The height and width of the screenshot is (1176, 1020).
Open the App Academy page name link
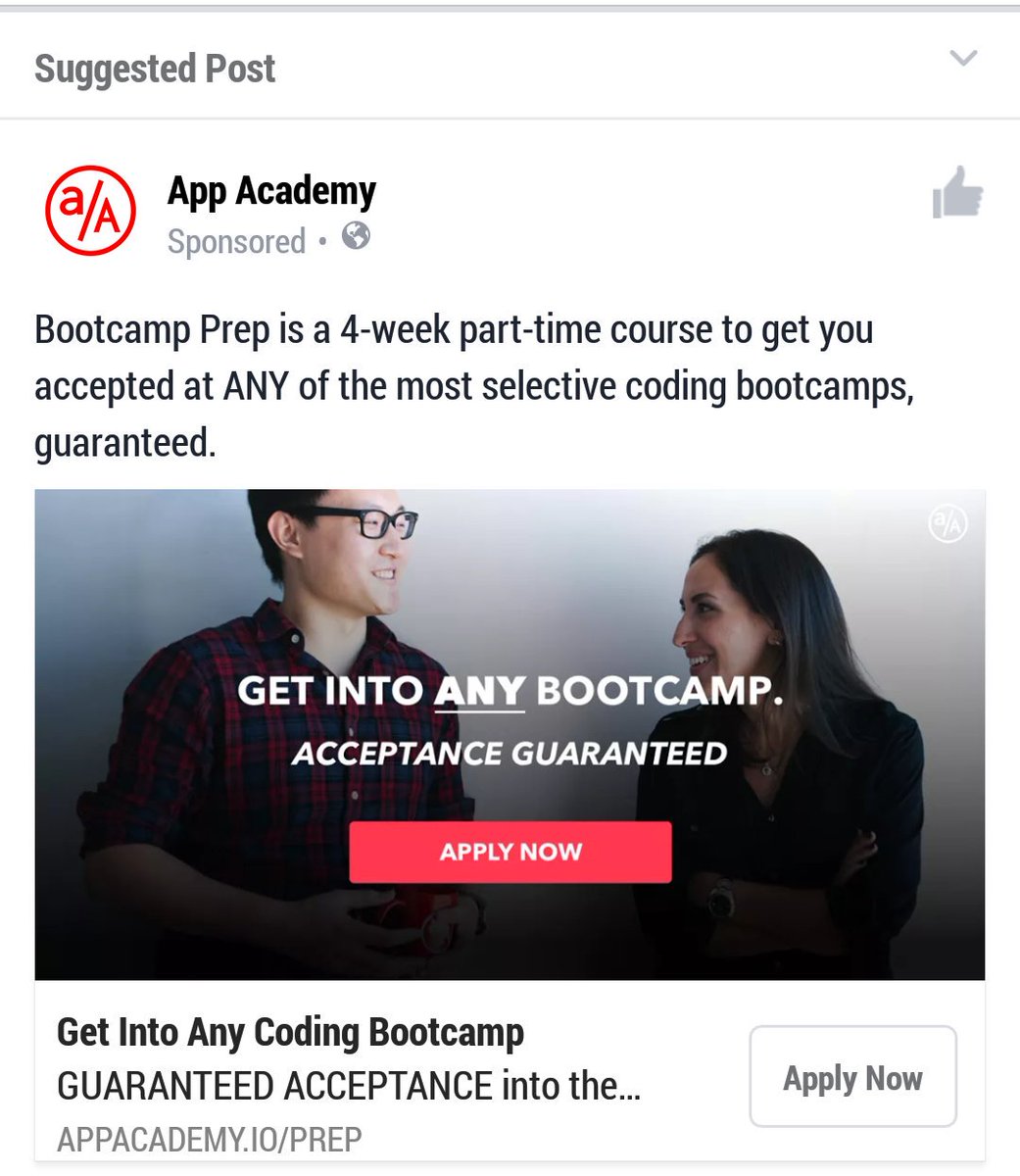click(271, 191)
